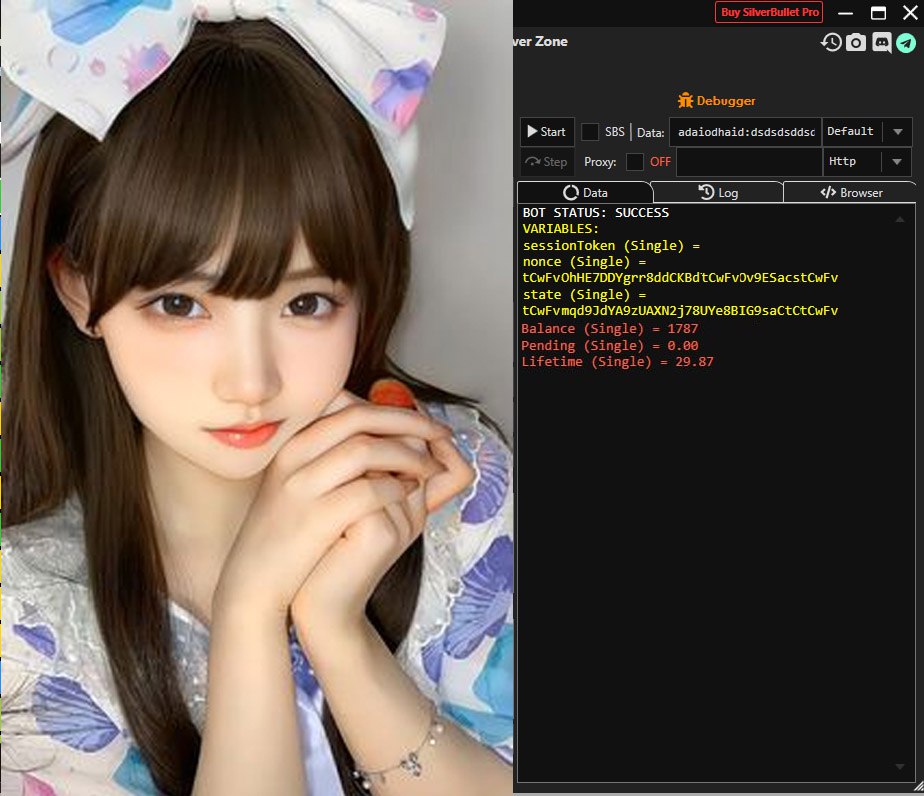Image resolution: width=924 pixels, height=796 pixels.
Task: Switch to the Data tab
Action: tap(585, 193)
